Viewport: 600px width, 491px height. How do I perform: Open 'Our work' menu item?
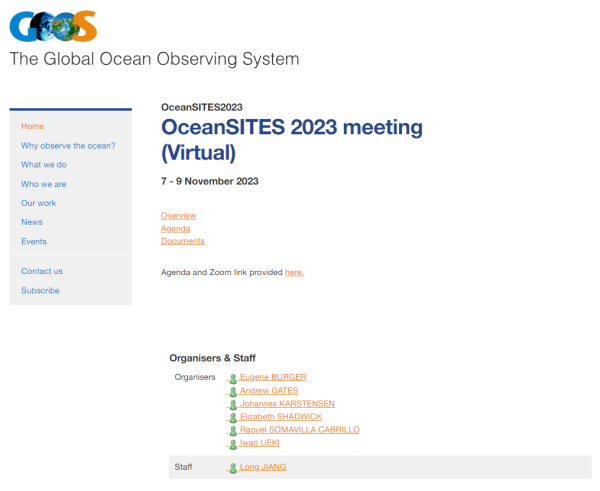[x=39, y=203]
